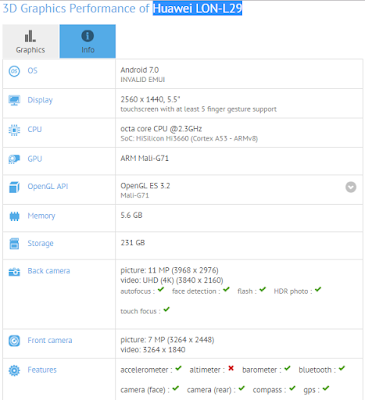
Task: Click the Info circle icon
Action: pyautogui.click(x=88, y=36)
